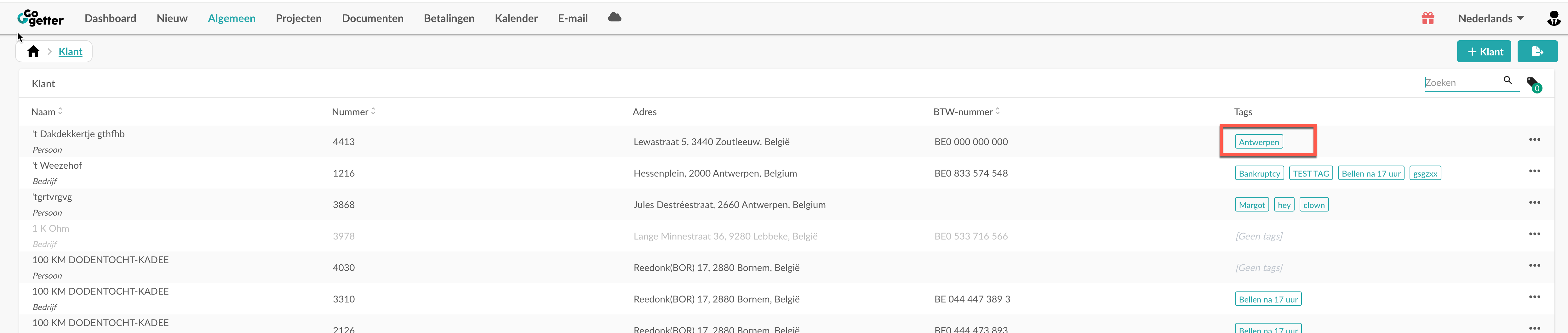This screenshot has height=333, width=1568.
Task: Click the Klant breadcrumb link
Action: click(70, 52)
